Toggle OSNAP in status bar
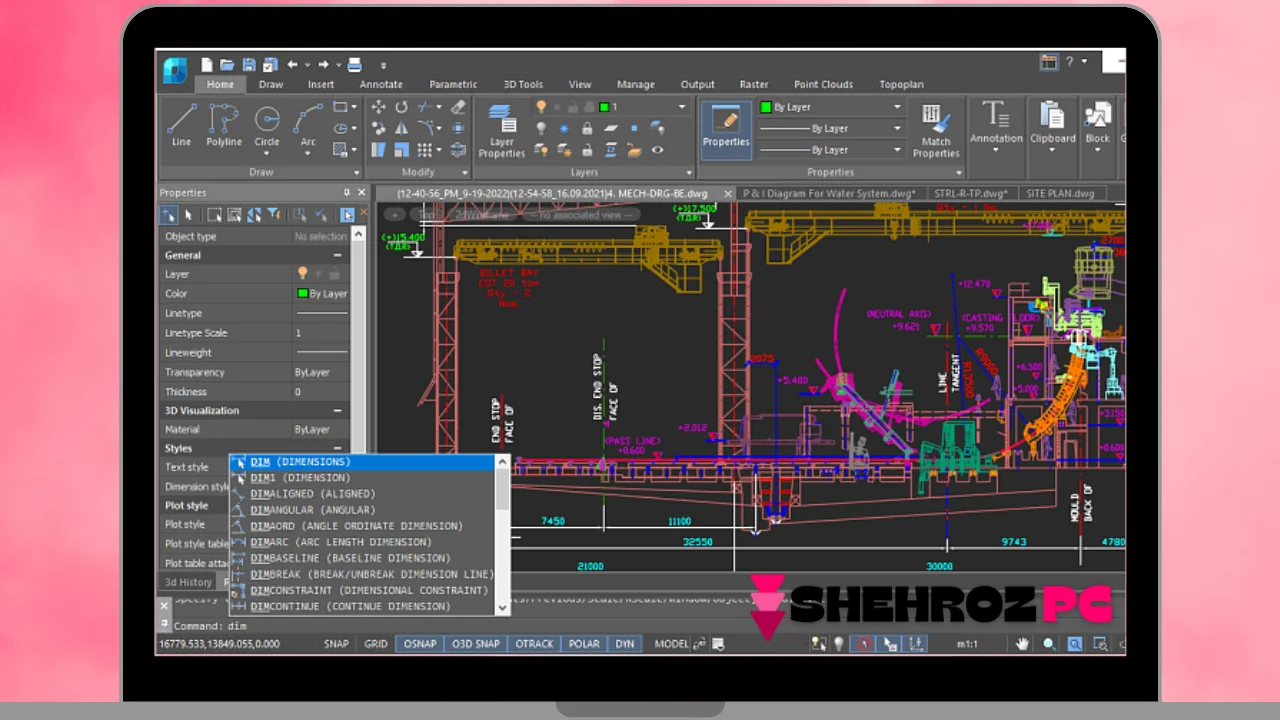This screenshot has width=1280, height=720. tap(420, 644)
